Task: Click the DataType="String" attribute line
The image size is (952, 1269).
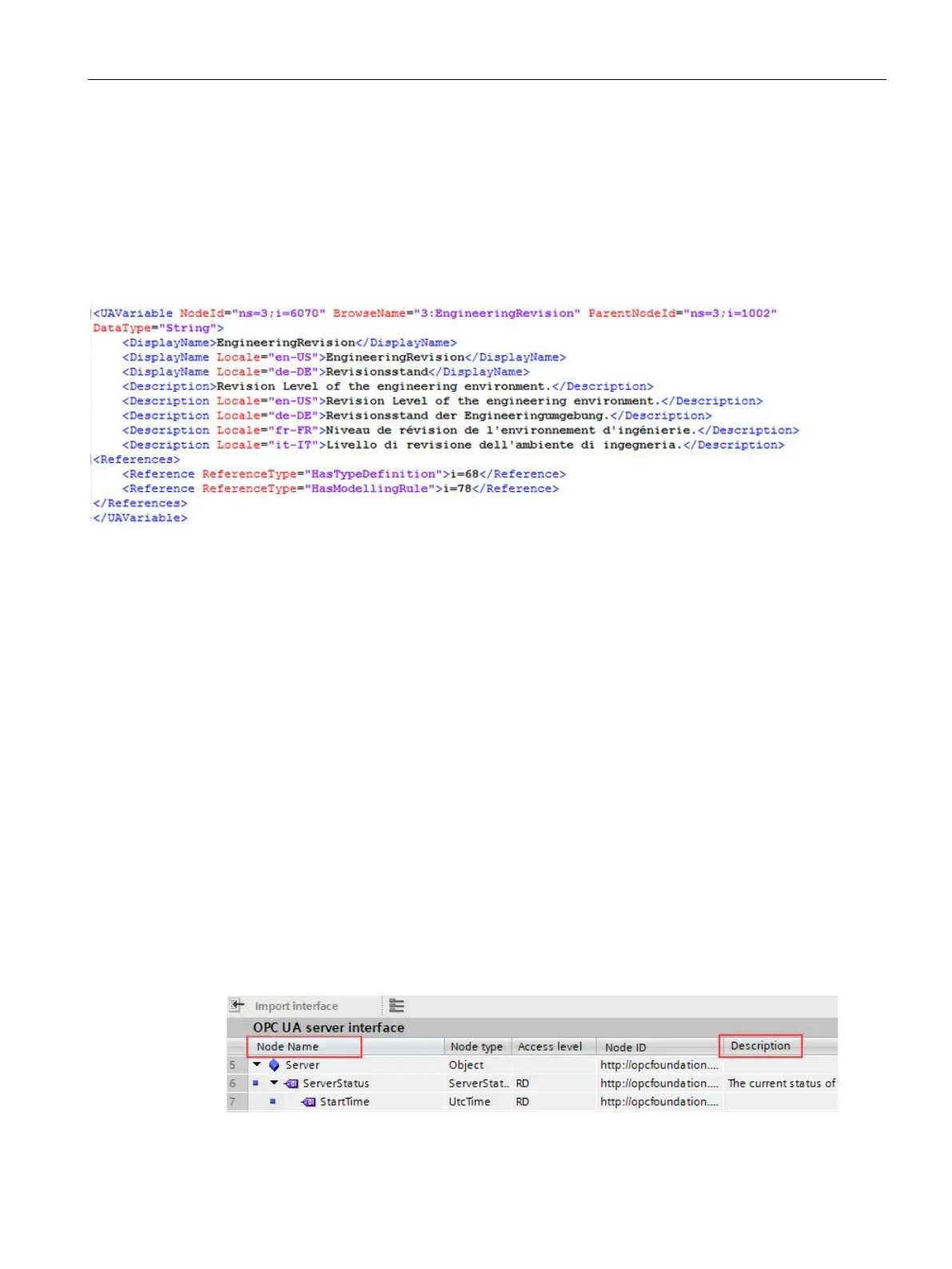Action: click(x=158, y=328)
